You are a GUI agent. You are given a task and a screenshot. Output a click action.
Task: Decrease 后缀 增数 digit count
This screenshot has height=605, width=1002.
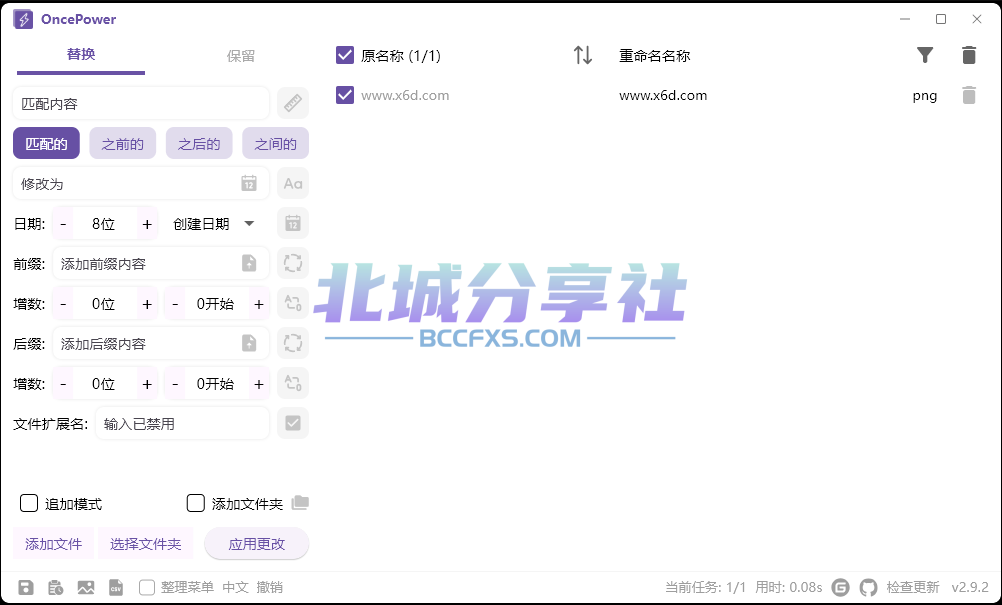point(63,383)
